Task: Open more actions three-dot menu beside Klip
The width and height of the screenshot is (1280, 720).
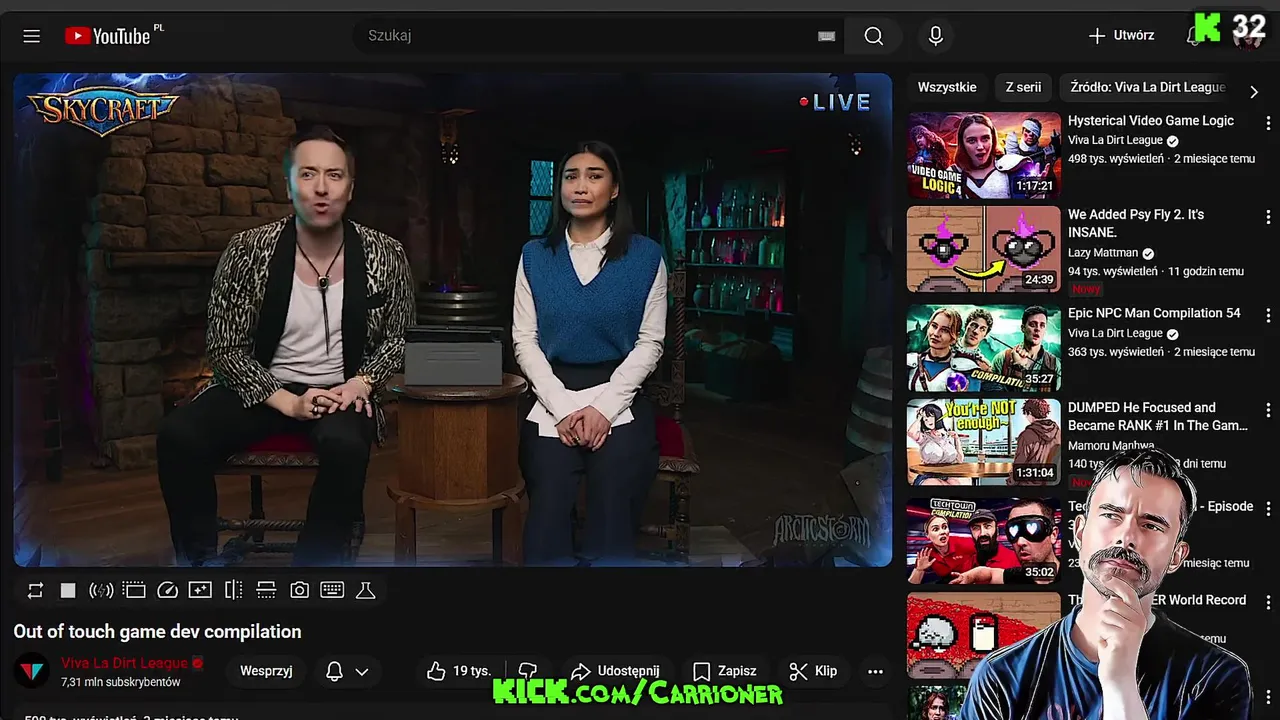Action: click(875, 671)
